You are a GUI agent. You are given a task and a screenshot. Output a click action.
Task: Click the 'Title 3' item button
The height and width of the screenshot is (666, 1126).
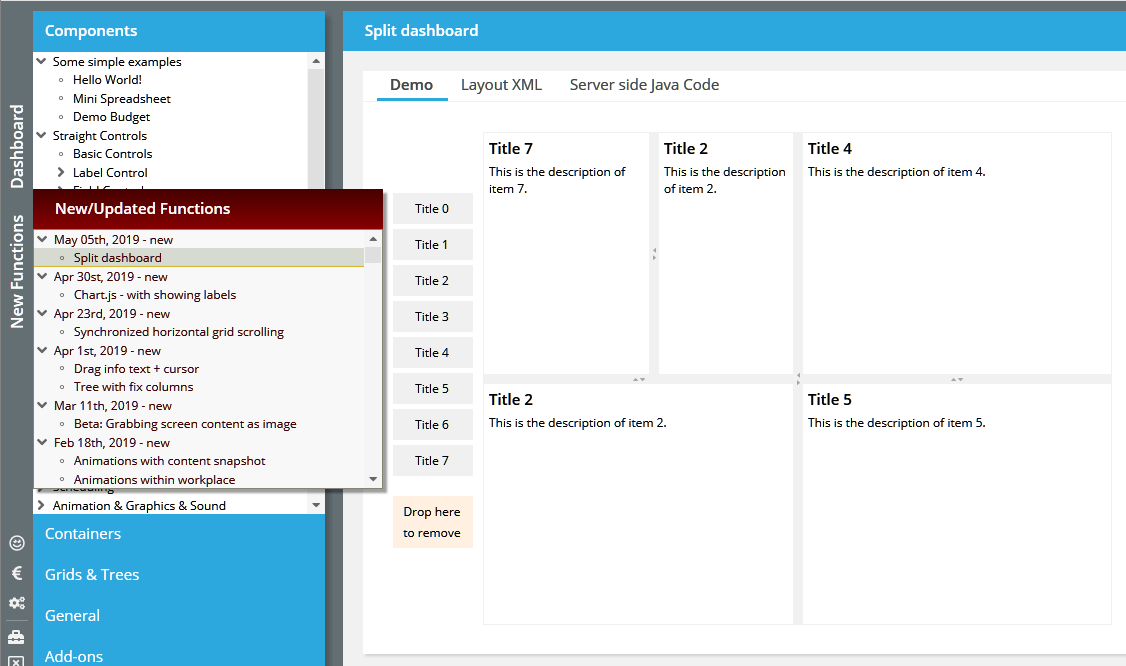[432, 317]
